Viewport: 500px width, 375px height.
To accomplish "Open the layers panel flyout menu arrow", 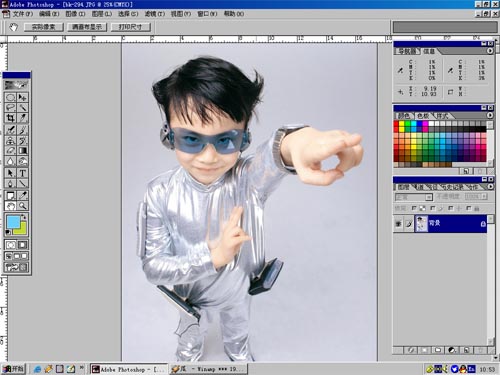I will click(490, 187).
